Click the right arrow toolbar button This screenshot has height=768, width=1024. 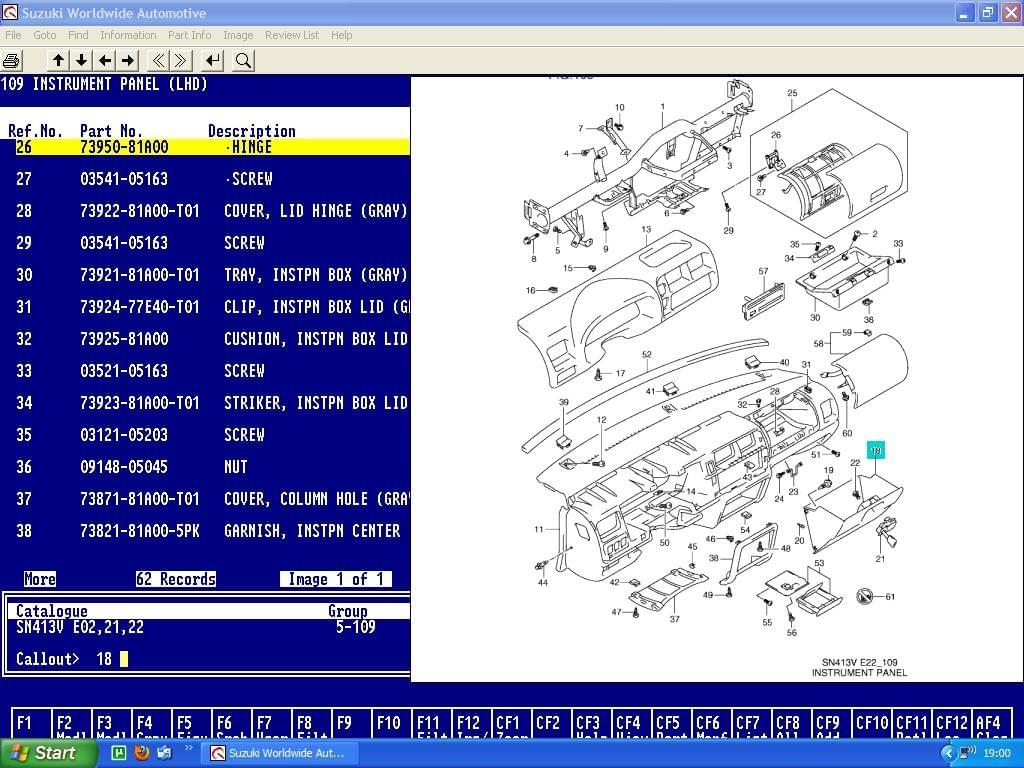pyautogui.click(x=128, y=61)
